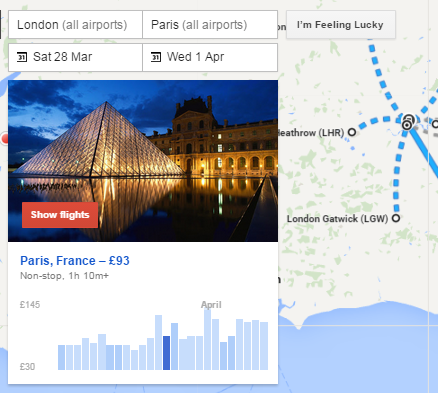The width and height of the screenshot is (438, 393).
Task: Click the Louvre pyramid photo
Action: point(143,161)
